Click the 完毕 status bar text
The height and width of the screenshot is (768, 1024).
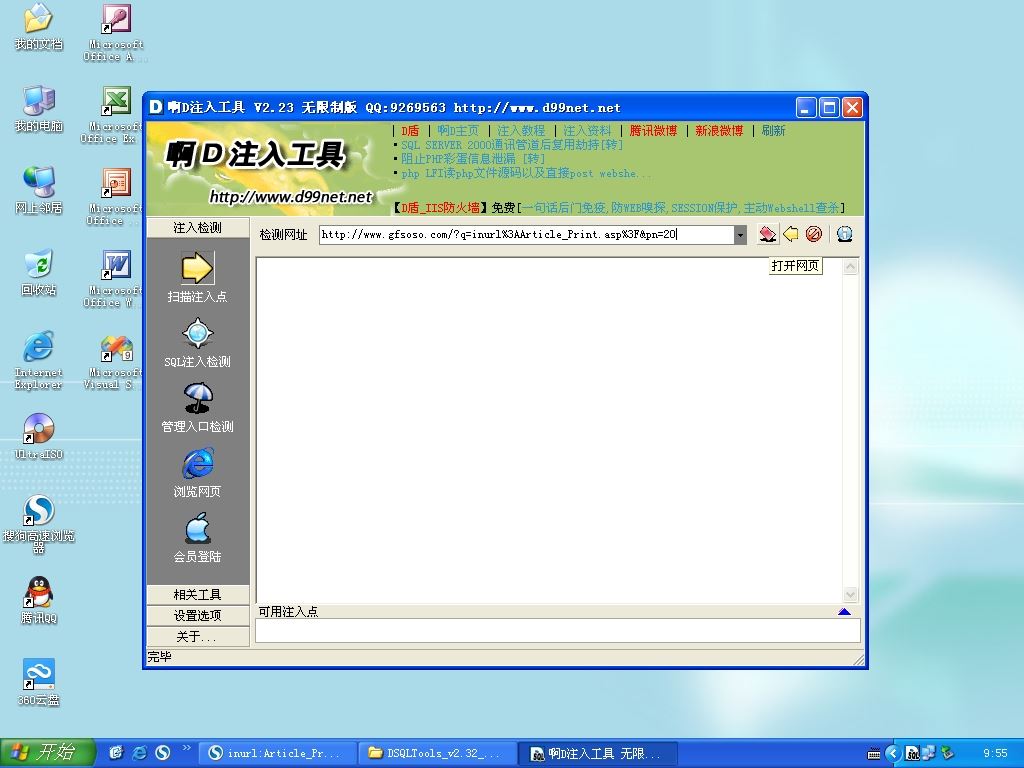pyautogui.click(x=159, y=656)
